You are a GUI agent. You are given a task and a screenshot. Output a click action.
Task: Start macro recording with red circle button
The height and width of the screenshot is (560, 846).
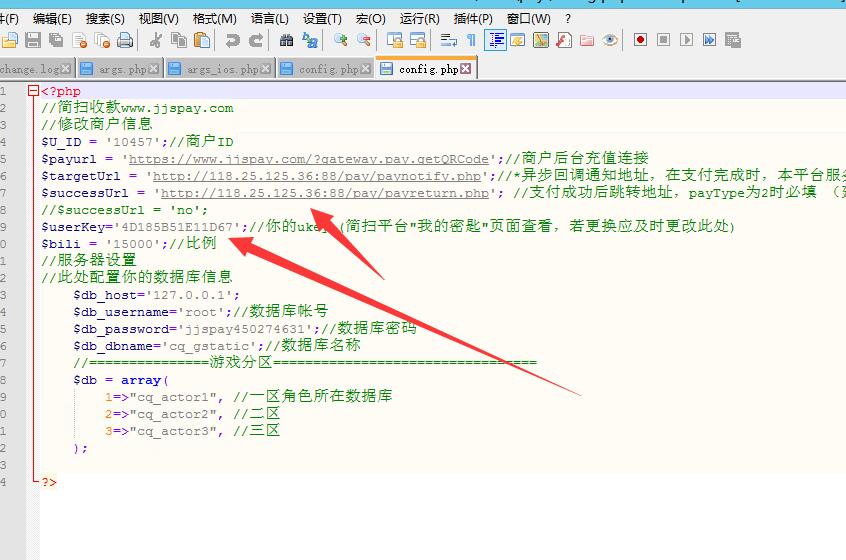[x=639, y=40]
